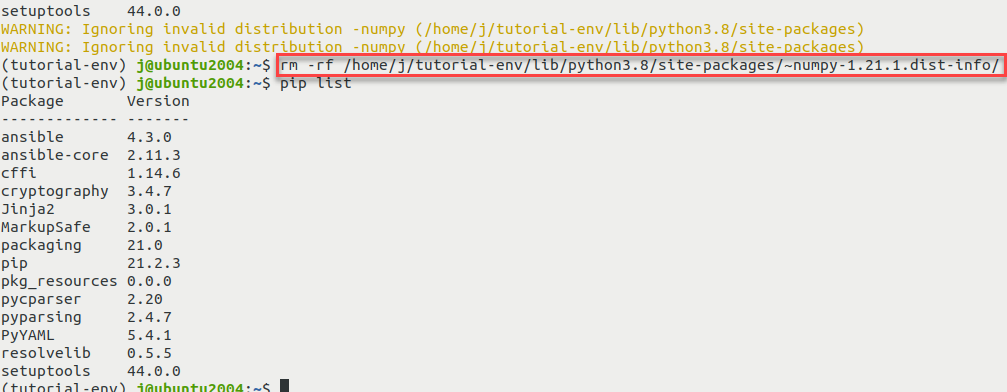Screen dimensions: 1007x392
Task: Click the highlighted rm -rf command text
Action: pos(640,65)
